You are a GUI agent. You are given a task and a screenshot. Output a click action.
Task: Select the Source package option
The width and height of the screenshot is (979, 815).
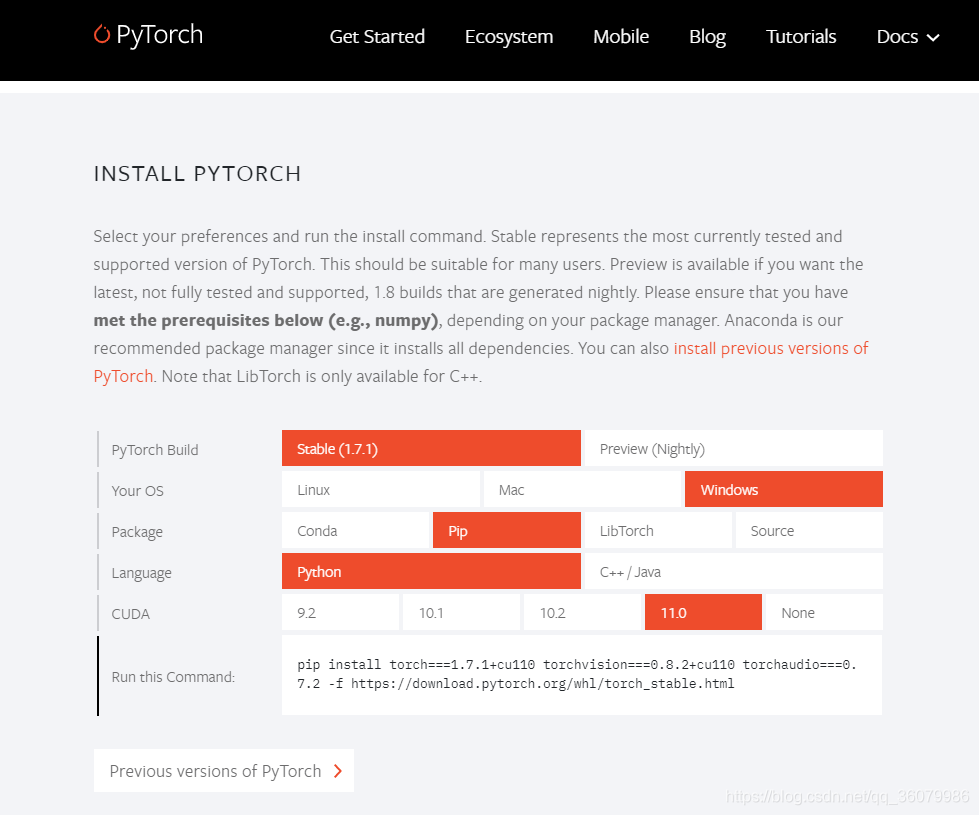point(809,530)
